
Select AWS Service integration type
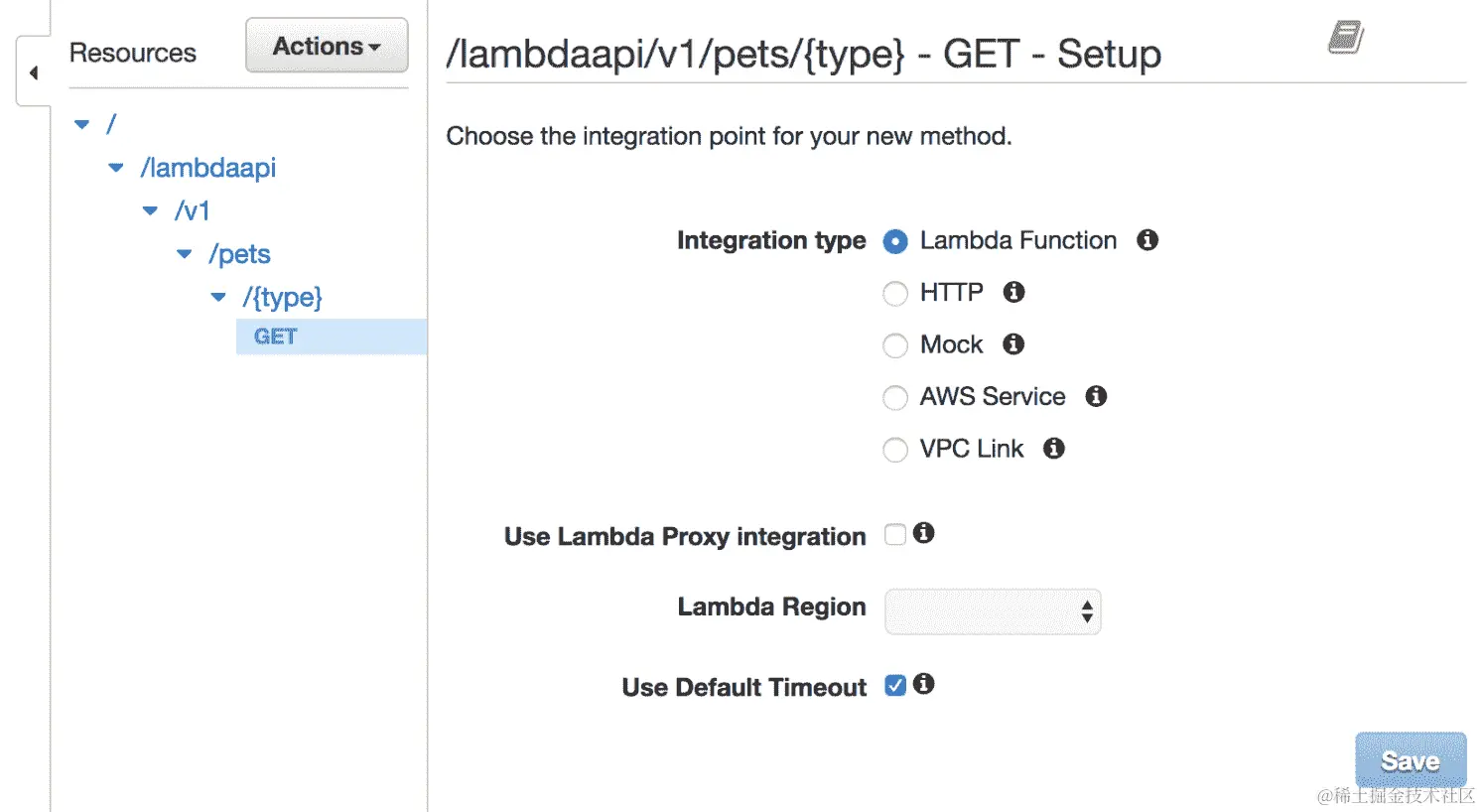(895, 398)
